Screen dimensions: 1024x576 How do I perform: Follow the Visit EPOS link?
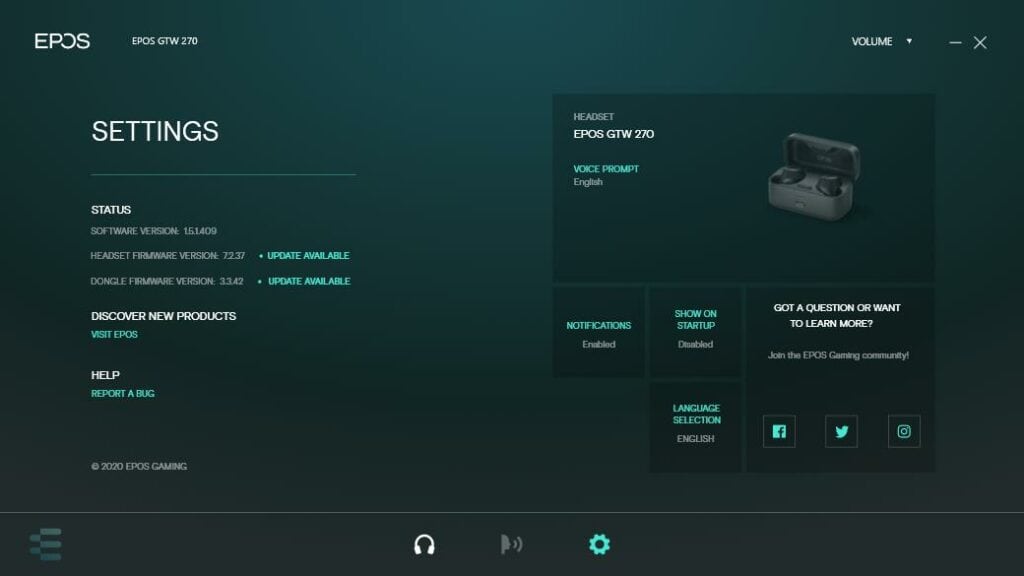(x=114, y=335)
